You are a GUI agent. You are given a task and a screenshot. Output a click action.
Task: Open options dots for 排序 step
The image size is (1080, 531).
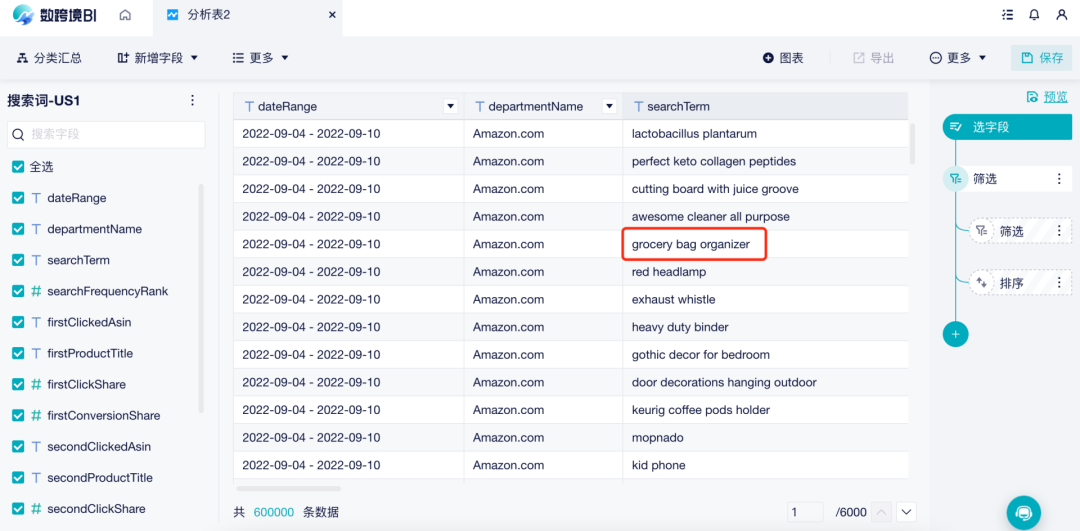click(x=1059, y=282)
